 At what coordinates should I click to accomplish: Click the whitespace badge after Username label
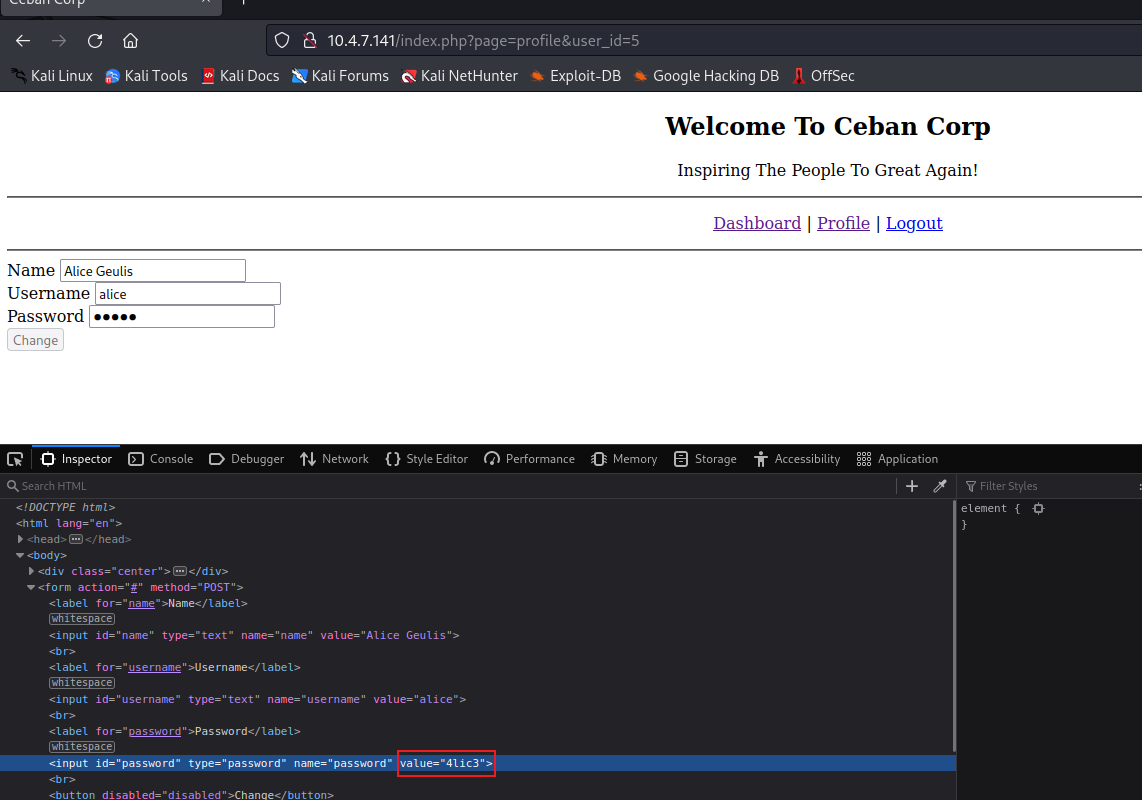(82, 683)
